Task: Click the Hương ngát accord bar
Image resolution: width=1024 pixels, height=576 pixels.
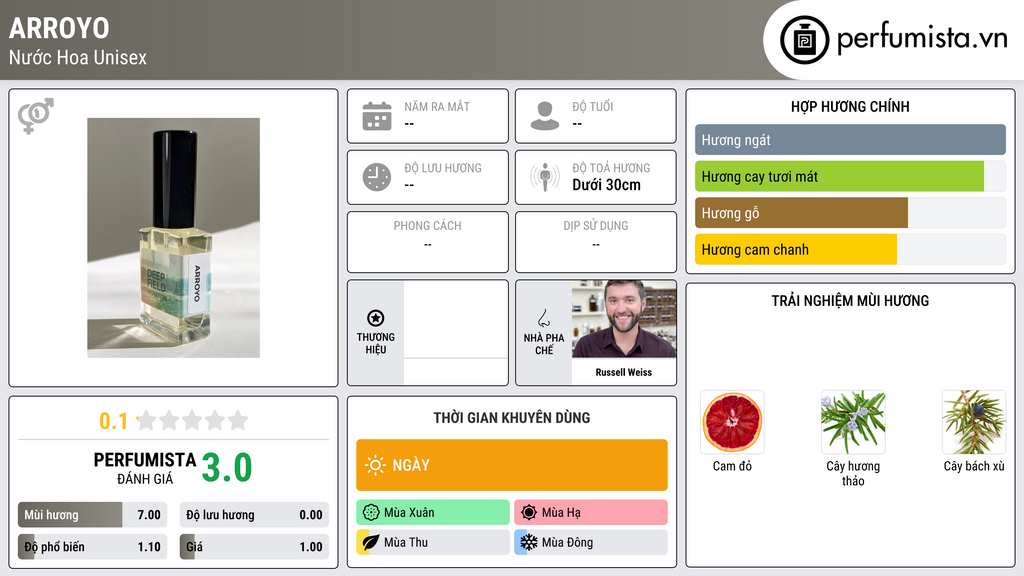Action: pos(850,140)
